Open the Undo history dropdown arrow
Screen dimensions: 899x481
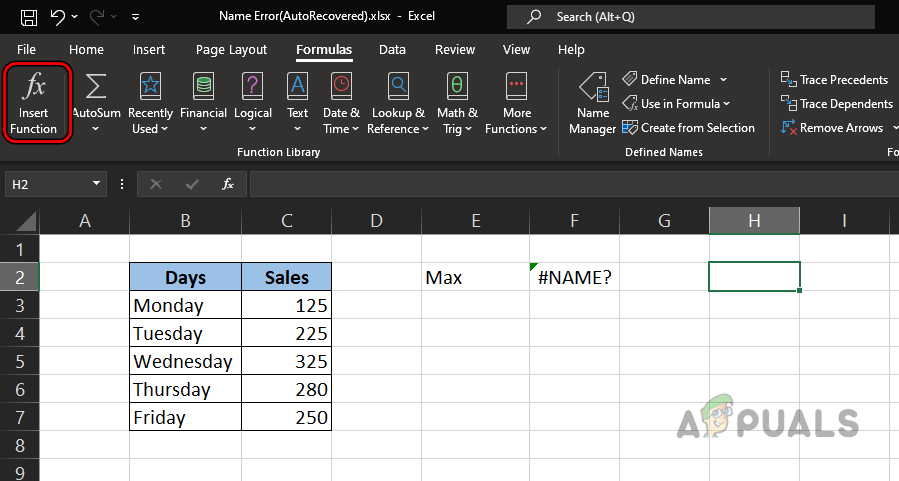click(75, 17)
